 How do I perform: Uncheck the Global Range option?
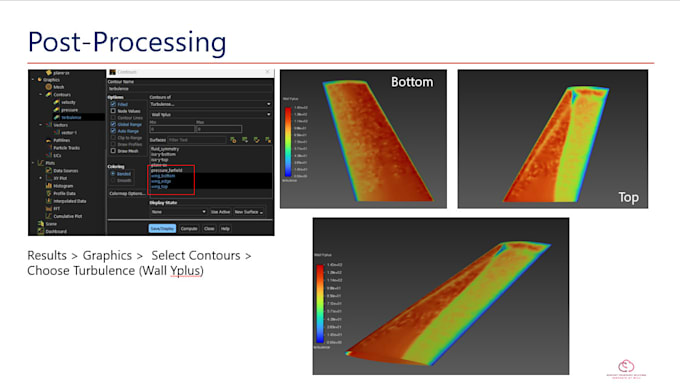tap(113, 124)
